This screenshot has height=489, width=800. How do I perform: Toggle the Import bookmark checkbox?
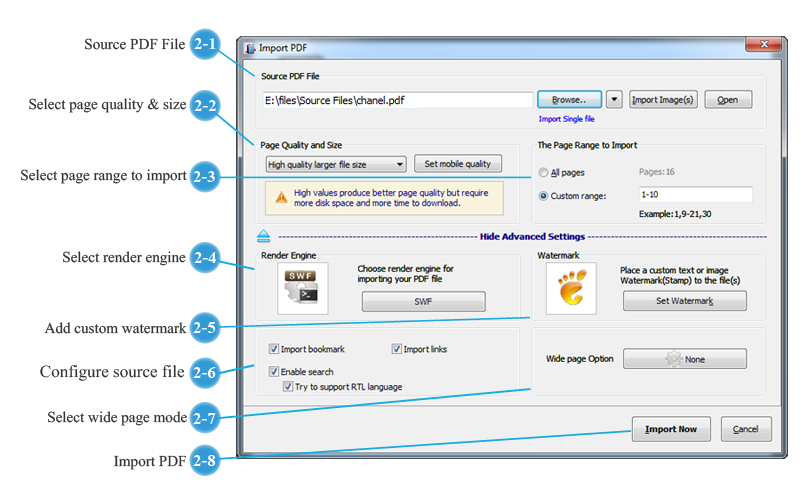pos(274,349)
